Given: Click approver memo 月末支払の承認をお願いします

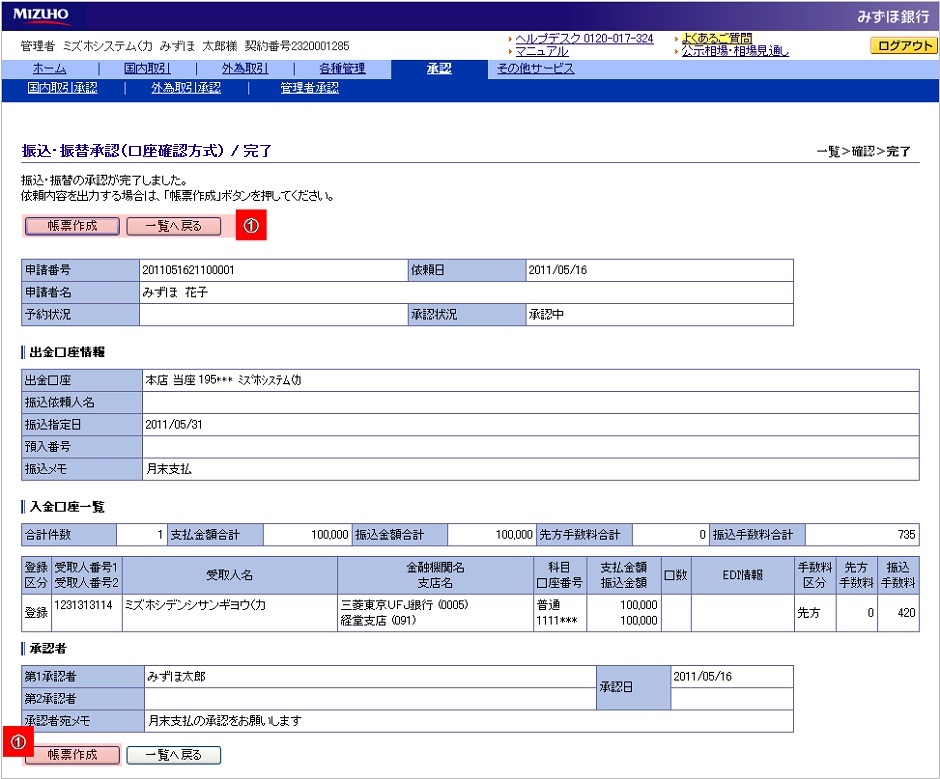Looking at the screenshot, I should pyautogui.click(x=225, y=721).
